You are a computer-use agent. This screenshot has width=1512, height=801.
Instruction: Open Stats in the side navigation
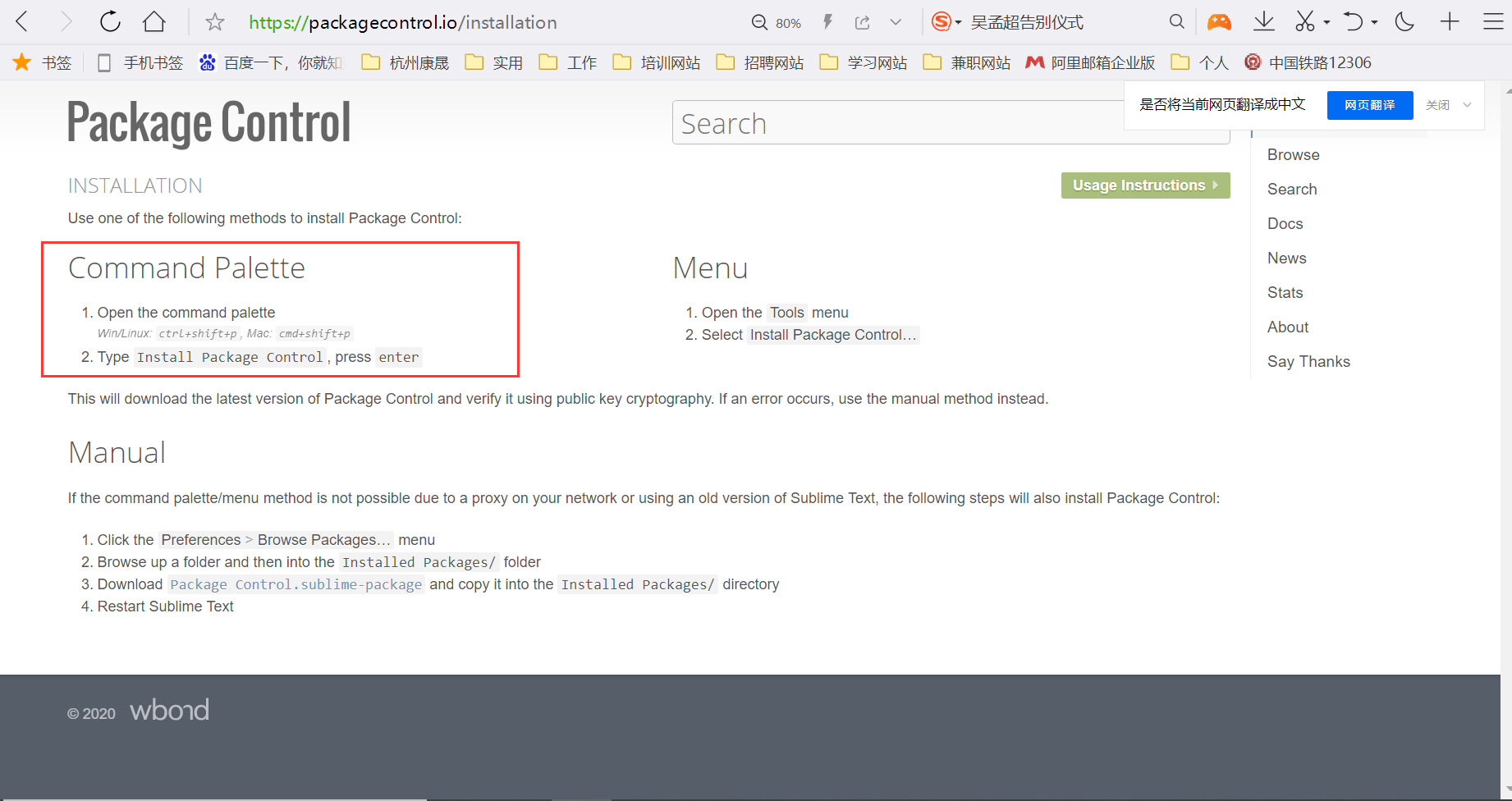coord(1285,293)
